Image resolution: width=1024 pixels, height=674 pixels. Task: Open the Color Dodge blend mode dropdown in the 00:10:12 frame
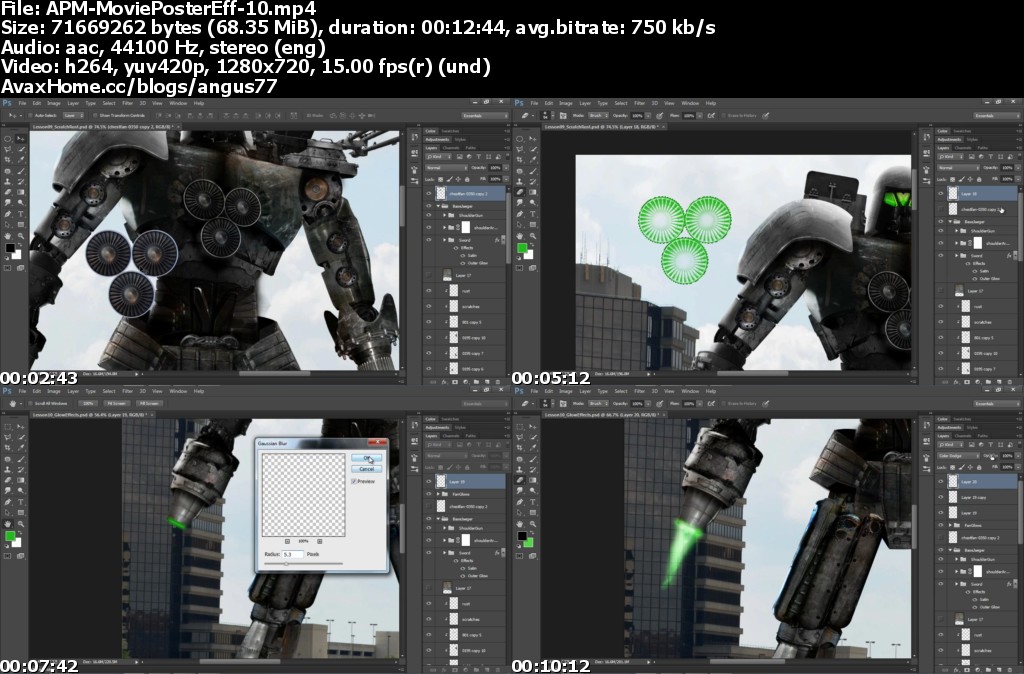pos(959,456)
